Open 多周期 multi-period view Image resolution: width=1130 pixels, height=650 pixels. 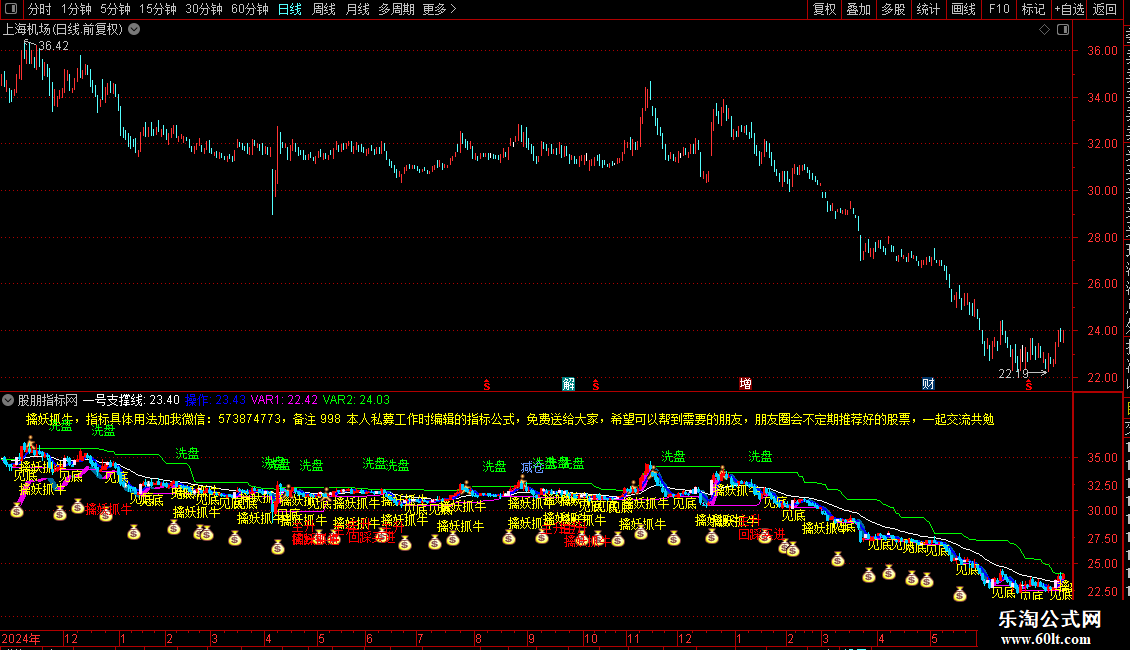(x=396, y=9)
